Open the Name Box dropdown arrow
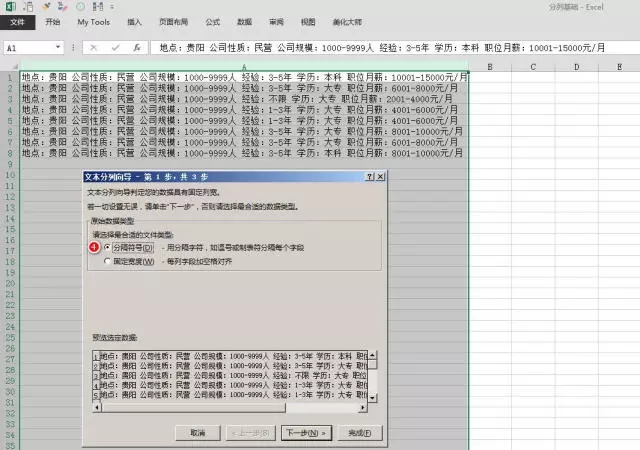640x450 pixels. click(x=58, y=47)
